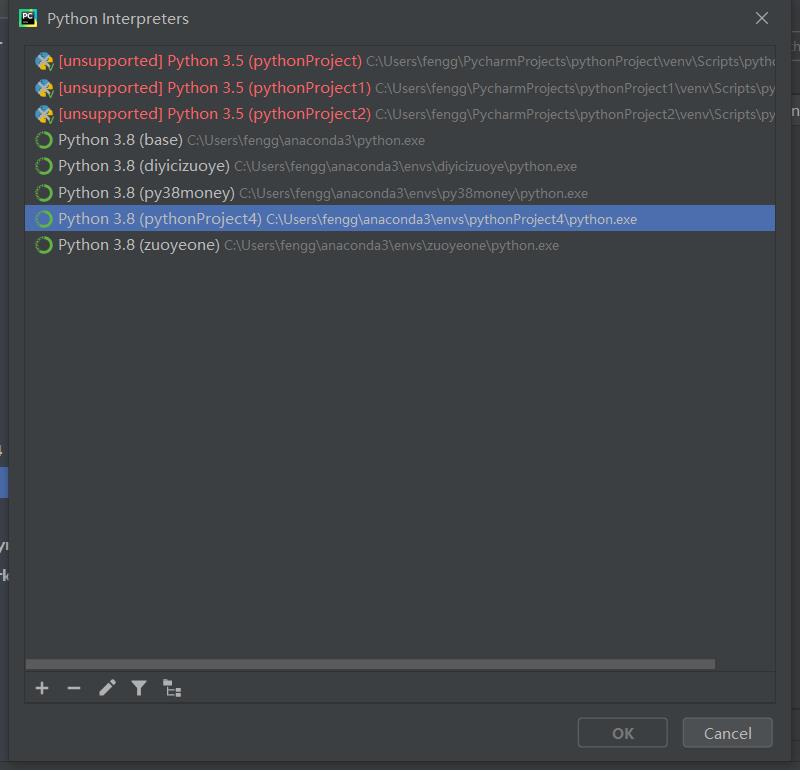This screenshot has height=770, width=800.
Task: Click conda icon next to zuoyeone interpreter
Action: click(44, 245)
